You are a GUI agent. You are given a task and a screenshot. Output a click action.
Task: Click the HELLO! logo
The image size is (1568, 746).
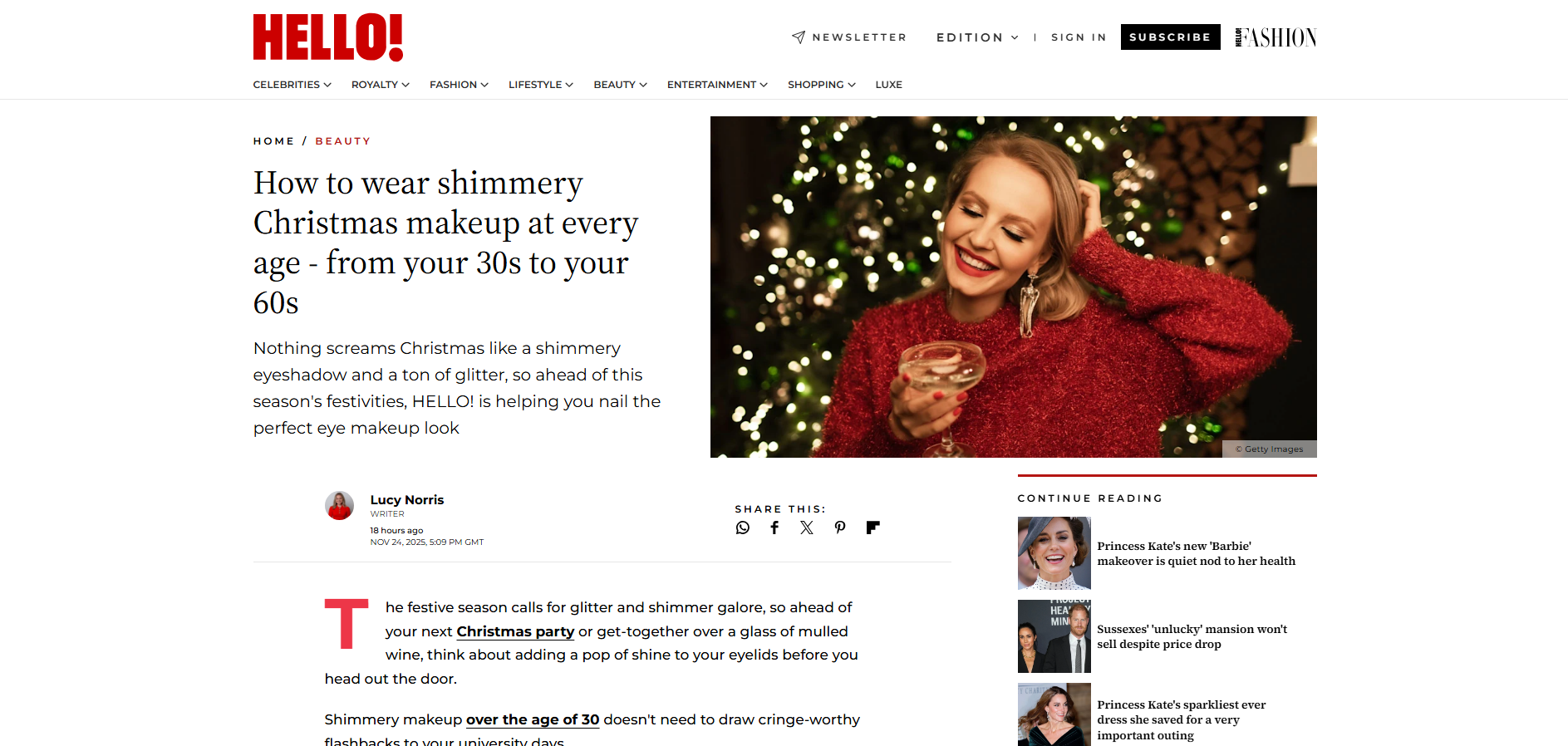327,37
